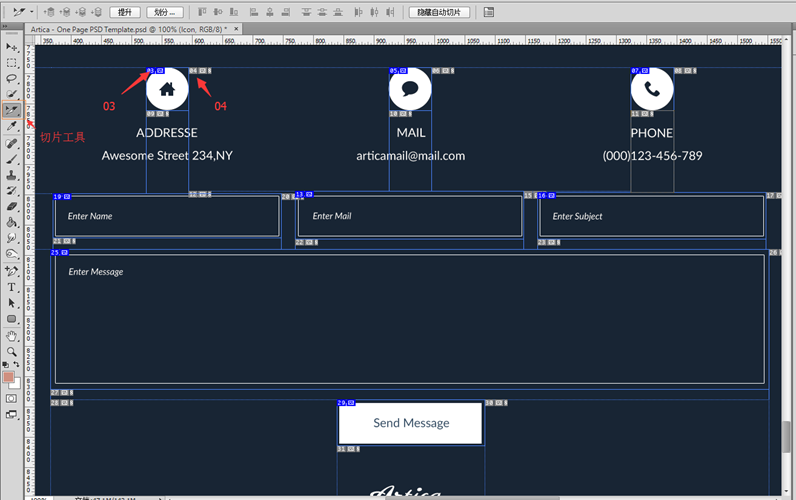Select the Clone Stamp tool
The width and height of the screenshot is (796, 500).
click(12, 175)
